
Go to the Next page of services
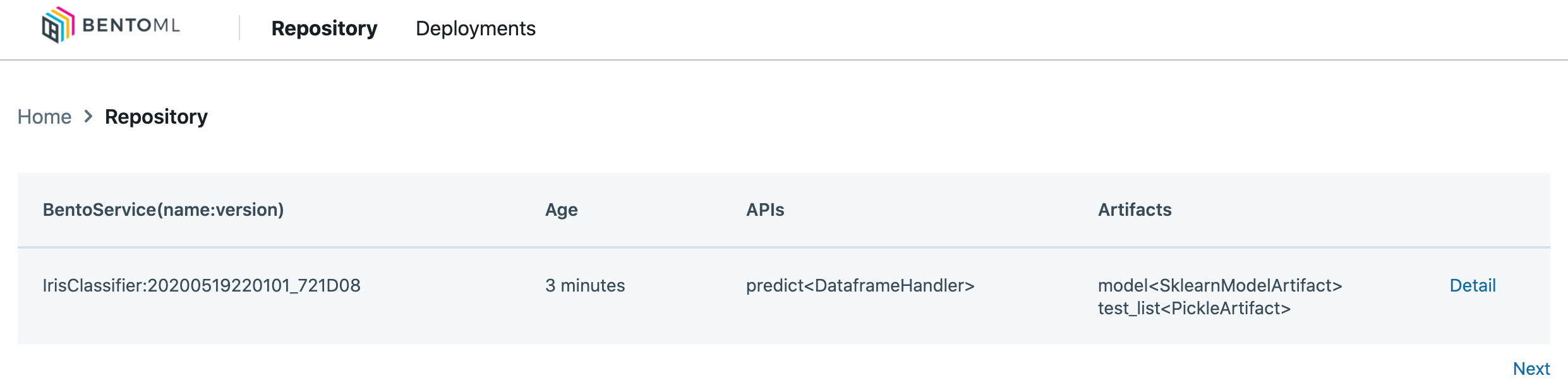(1531, 369)
